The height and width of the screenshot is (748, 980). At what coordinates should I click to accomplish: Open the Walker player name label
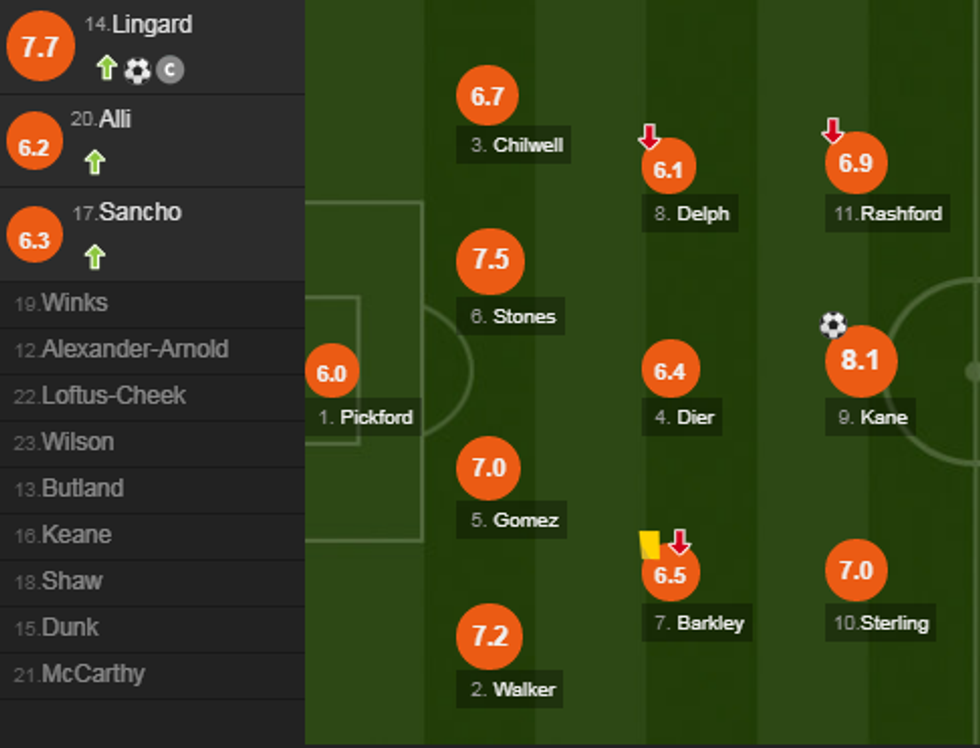point(514,689)
